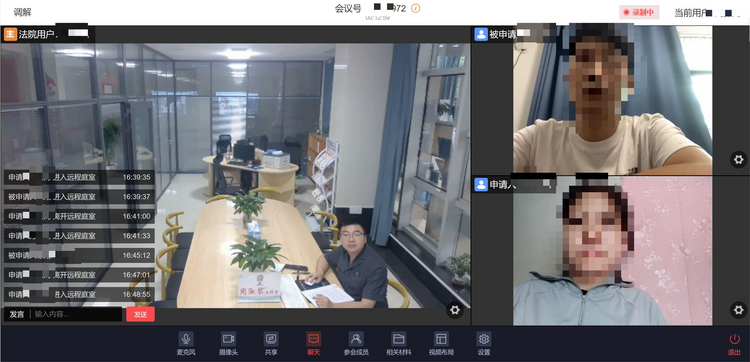Click the 当前用户 current user label

(x=690, y=13)
